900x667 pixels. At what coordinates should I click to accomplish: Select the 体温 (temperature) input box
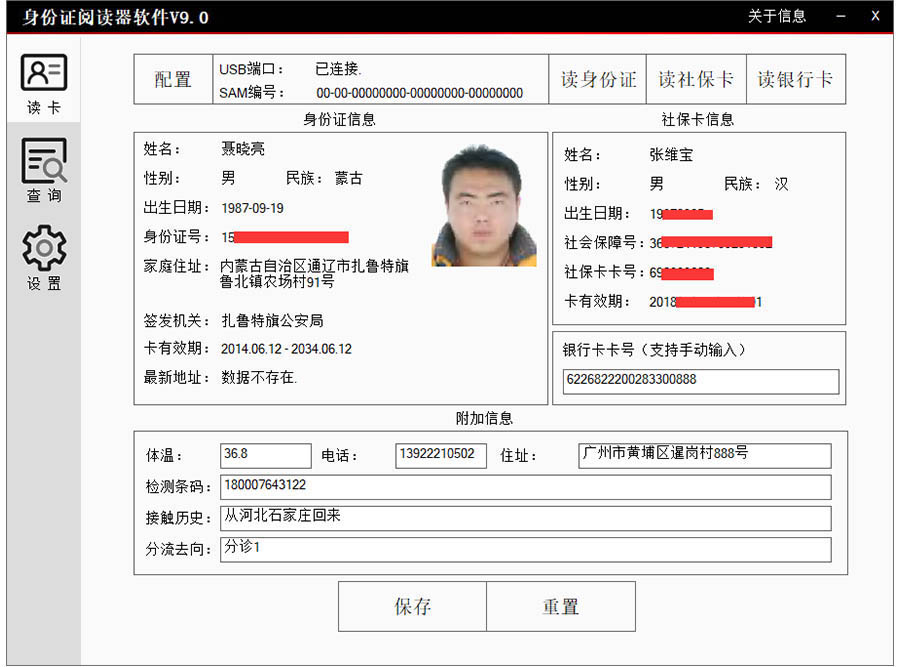(x=265, y=455)
